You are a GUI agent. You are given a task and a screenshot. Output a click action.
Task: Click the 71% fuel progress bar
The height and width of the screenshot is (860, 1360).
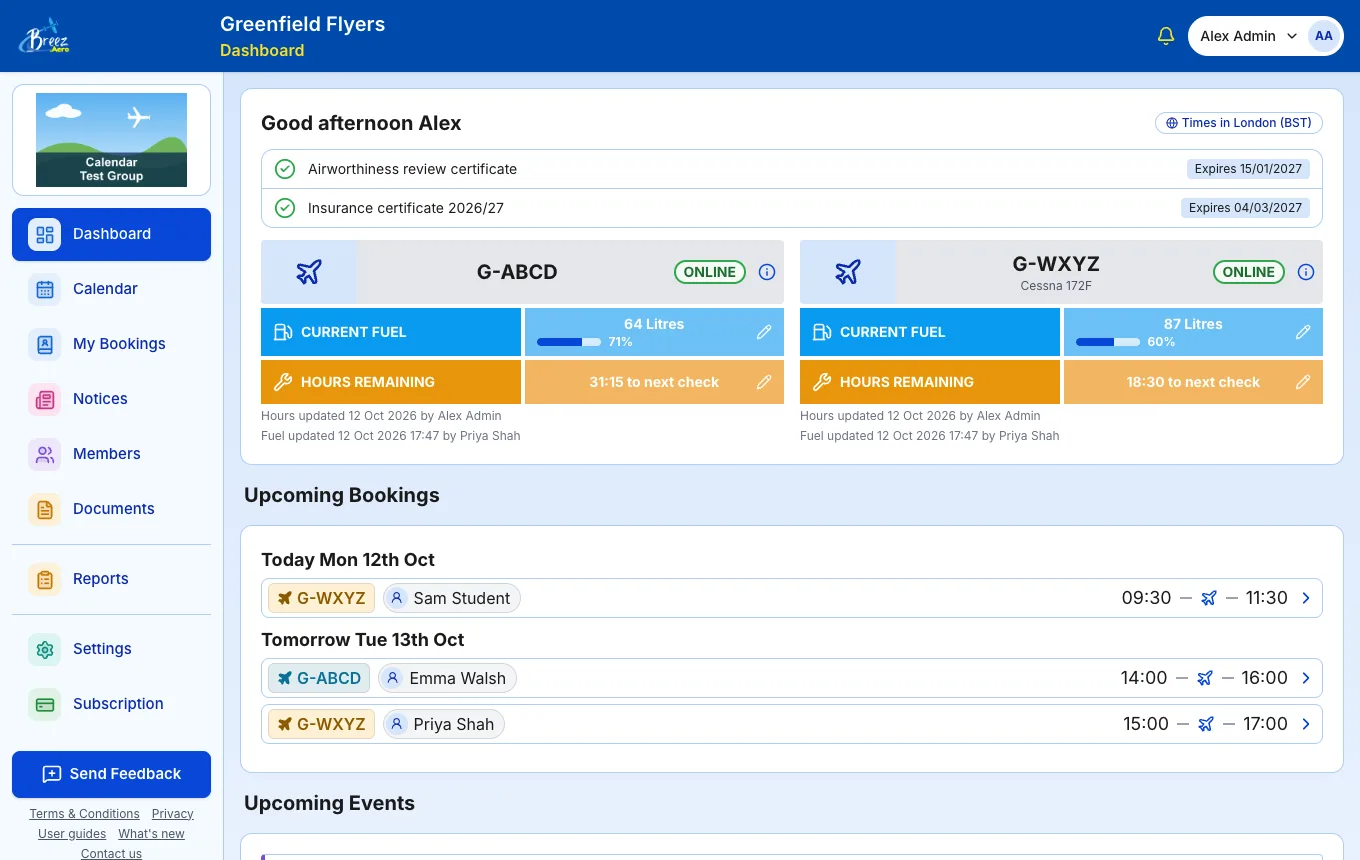(569, 342)
